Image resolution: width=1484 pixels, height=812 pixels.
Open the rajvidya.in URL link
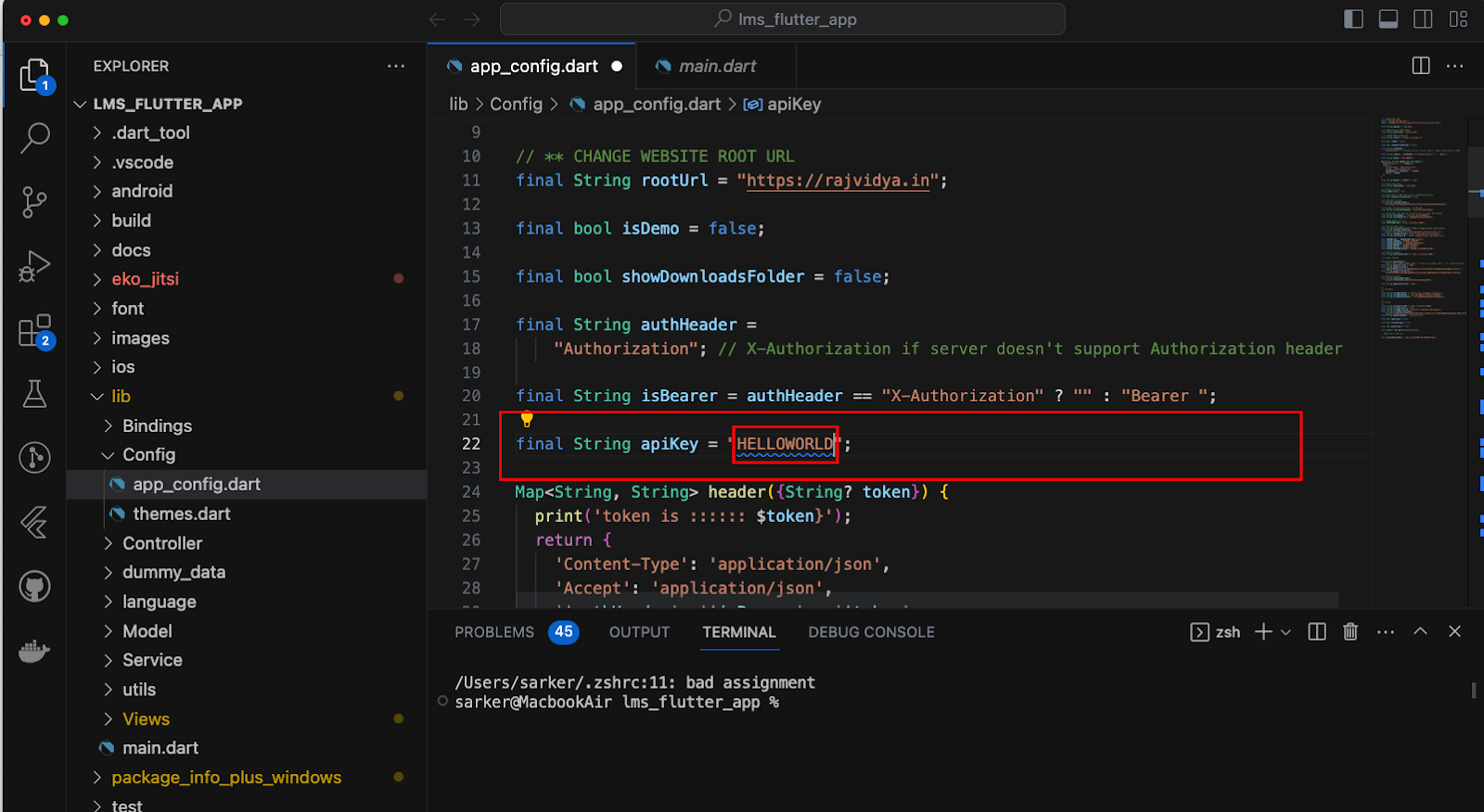(838, 181)
